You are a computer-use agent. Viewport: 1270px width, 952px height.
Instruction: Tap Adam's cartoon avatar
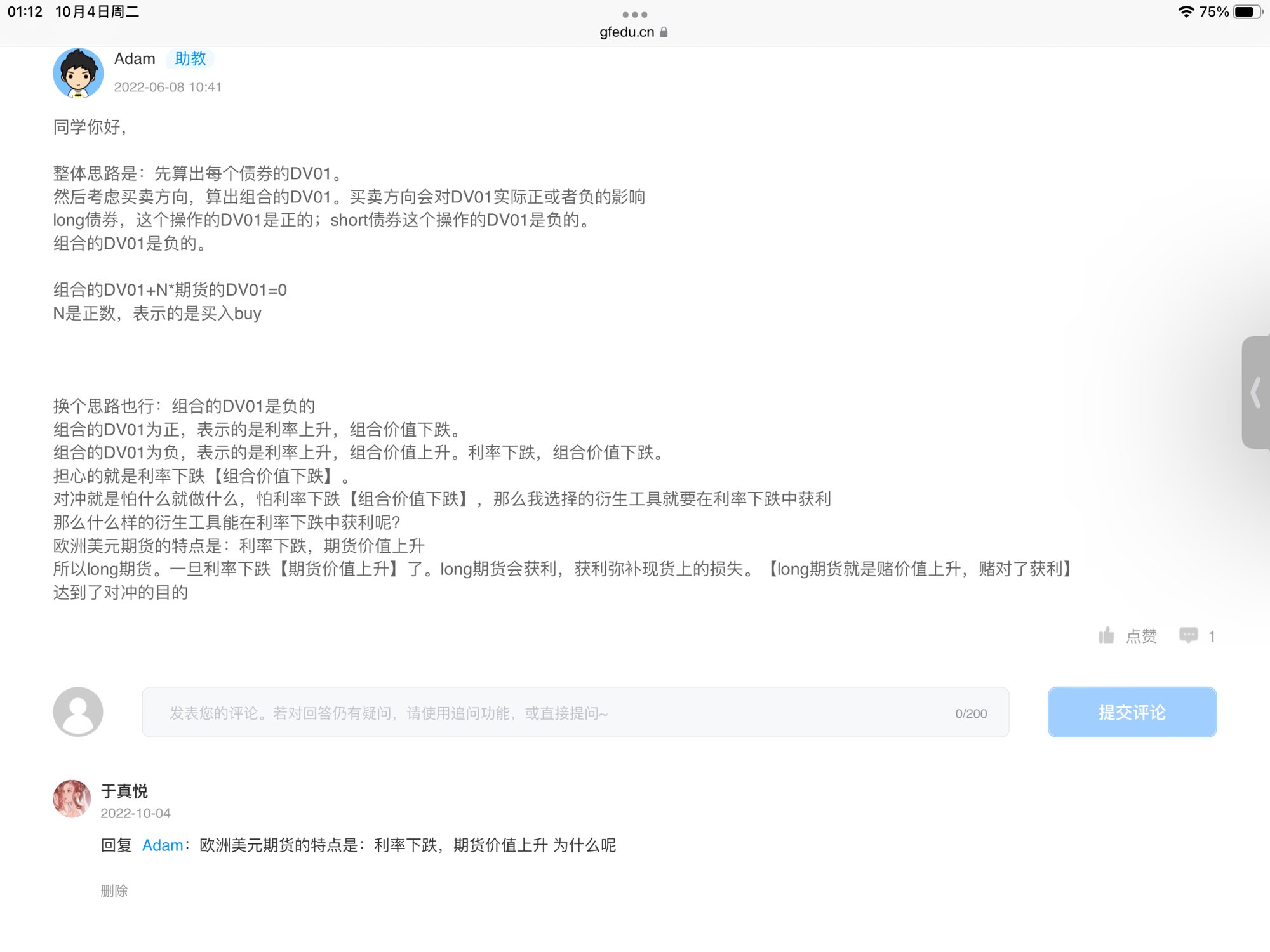(x=78, y=74)
